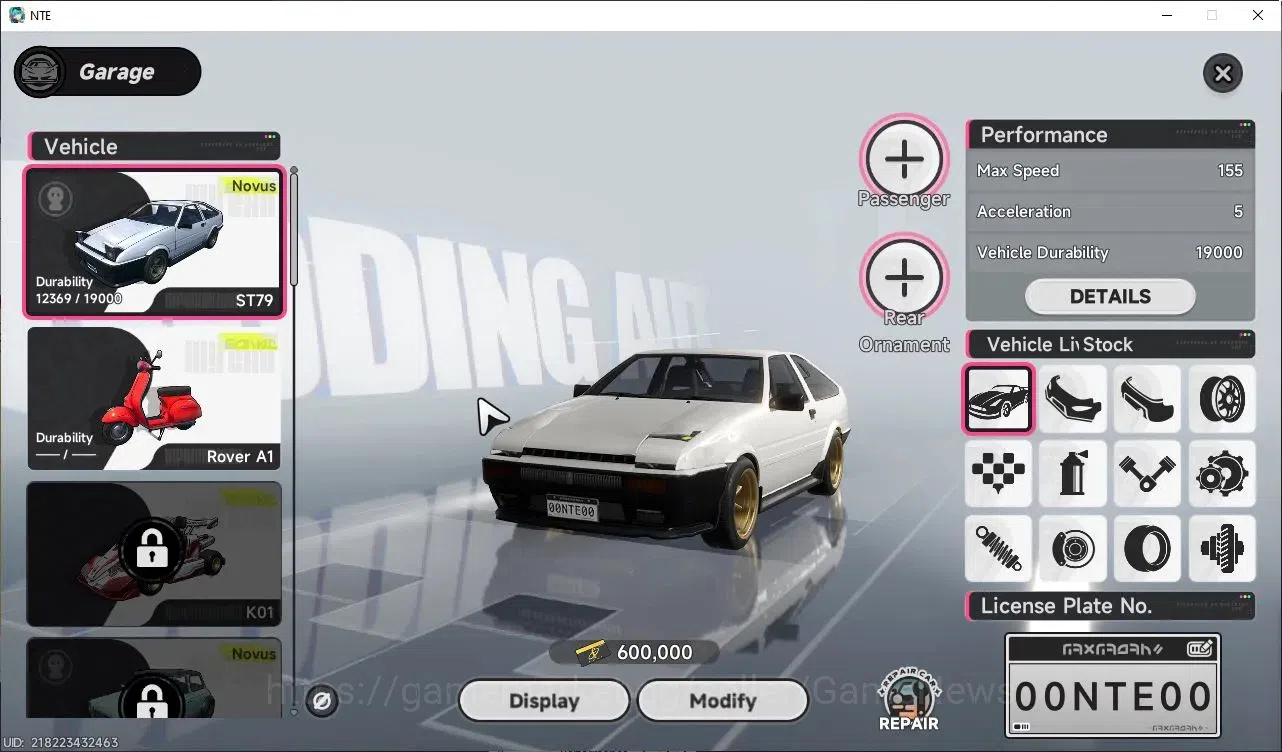The image size is (1282, 752).
Task: Select the wheel rim modification icon
Action: pyautogui.click(x=1222, y=398)
